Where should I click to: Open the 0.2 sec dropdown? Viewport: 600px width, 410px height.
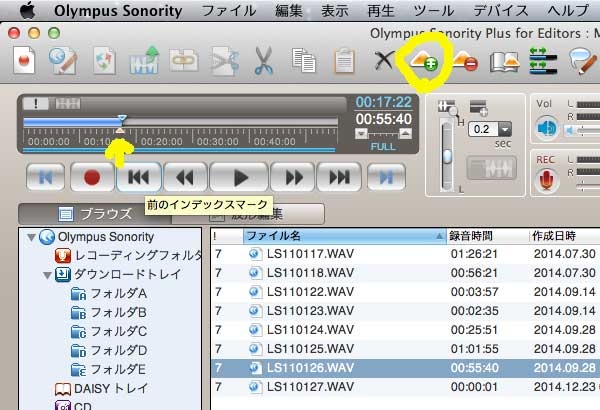504,129
